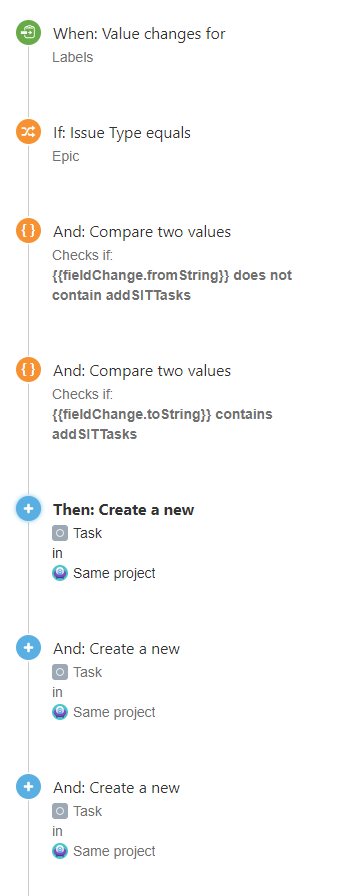Click Same project text in the second Create action
The width and height of the screenshot is (362, 896).
tap(114, 713)
